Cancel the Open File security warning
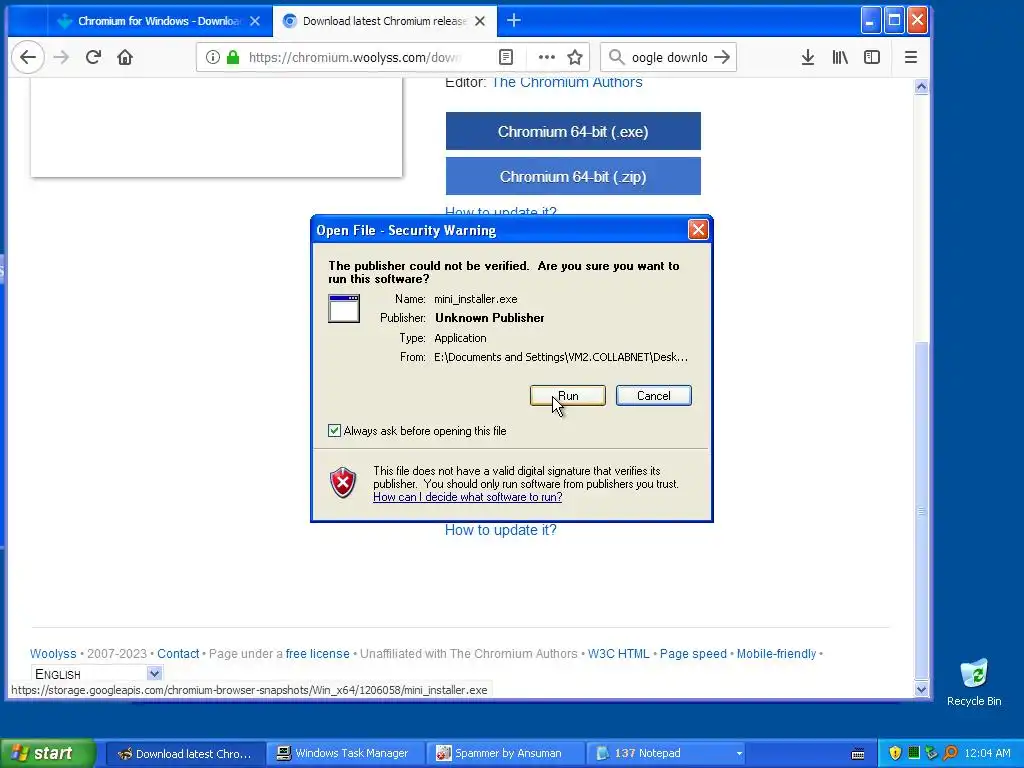1024x768 pixels. tap(654, 396)
